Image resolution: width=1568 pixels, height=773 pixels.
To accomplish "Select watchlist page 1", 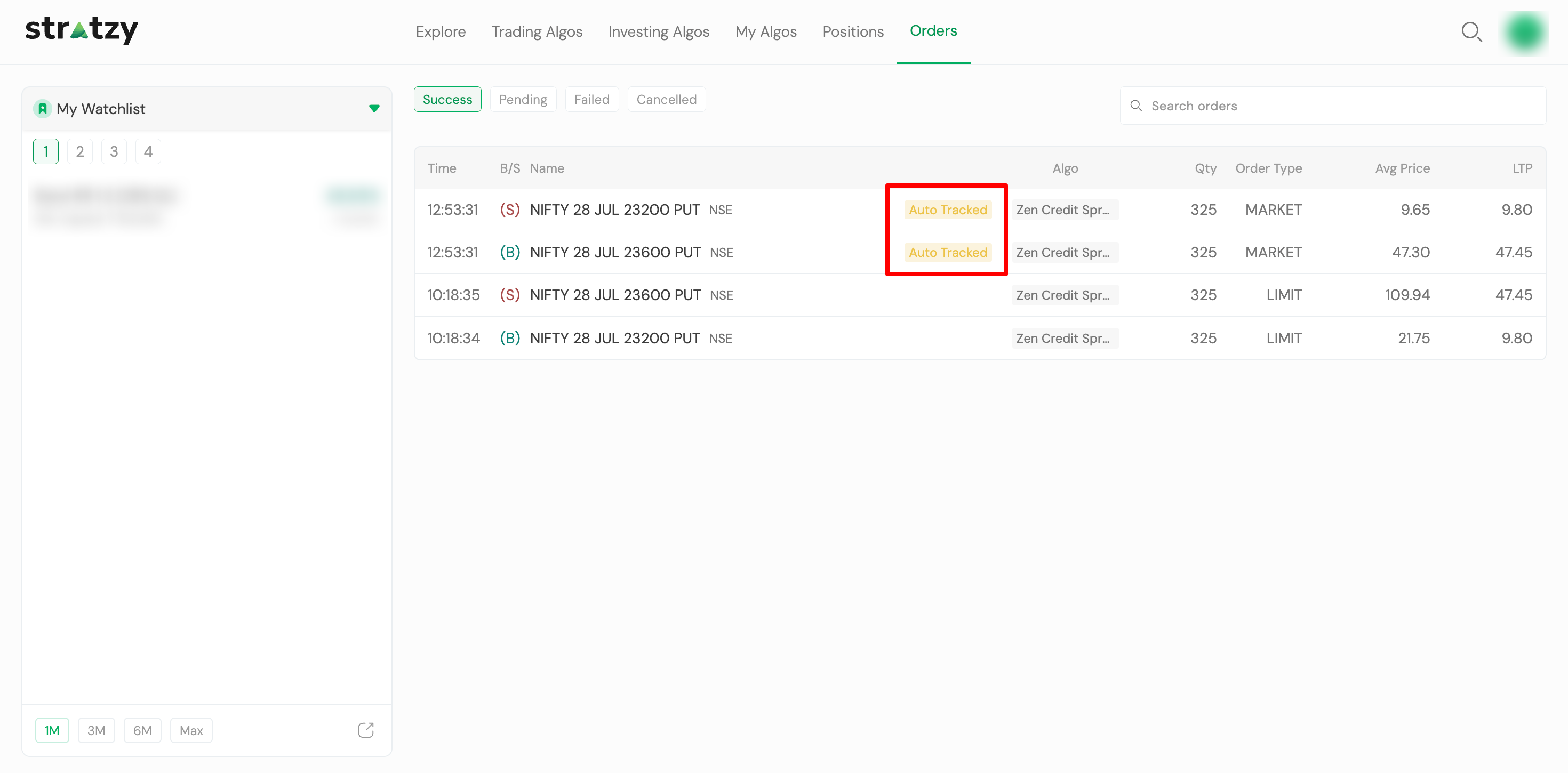I will point(46,151).
